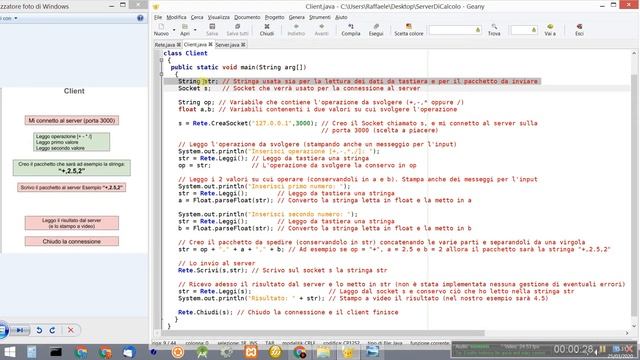The image size is (640, 360).
Task: Open the Strumenti menu
Action: pos(320,17)
